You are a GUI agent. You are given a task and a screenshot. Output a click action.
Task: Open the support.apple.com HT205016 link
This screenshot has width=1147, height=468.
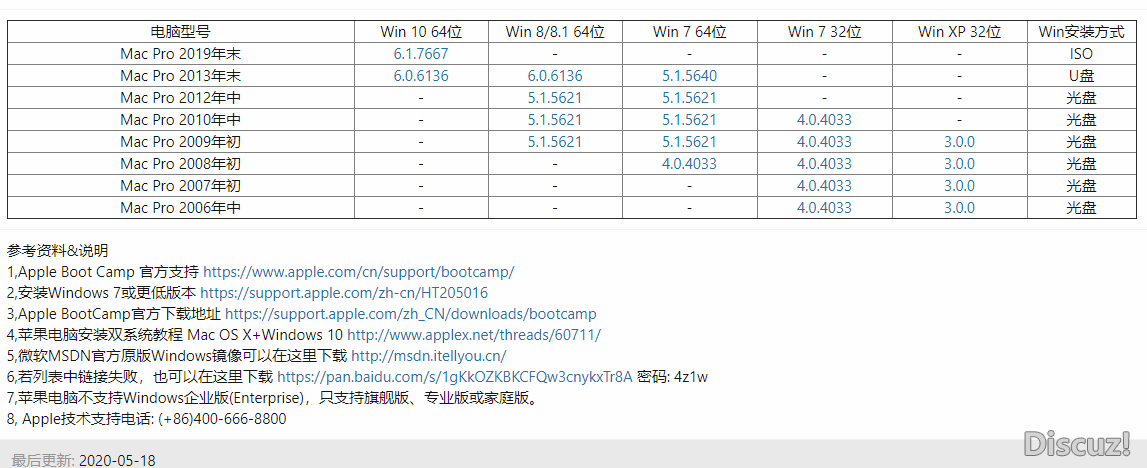[x=344, y=293]
